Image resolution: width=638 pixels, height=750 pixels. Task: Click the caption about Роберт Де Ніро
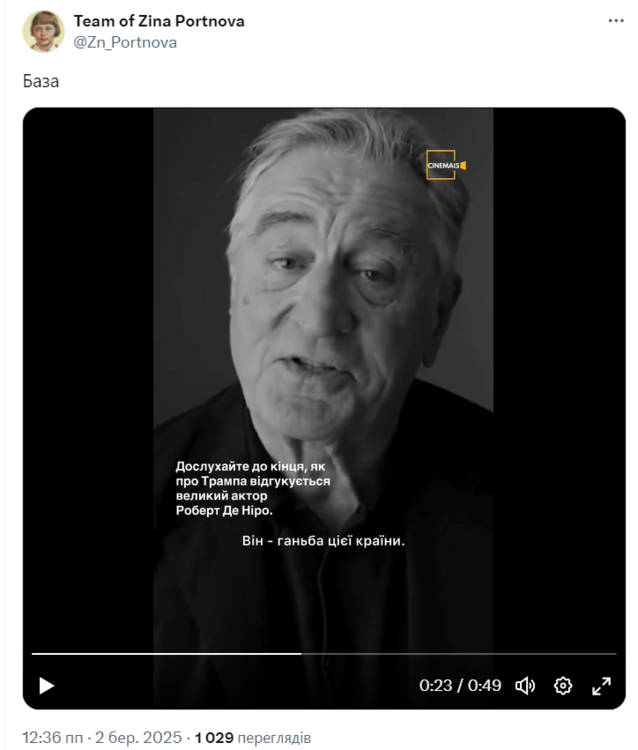pyautogui.click(x=253, y=488)
